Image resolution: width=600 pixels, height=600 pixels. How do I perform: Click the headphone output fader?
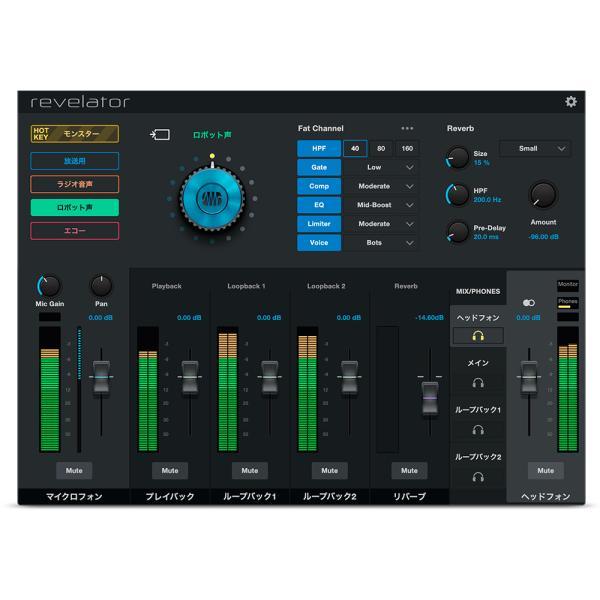[529, 377]
